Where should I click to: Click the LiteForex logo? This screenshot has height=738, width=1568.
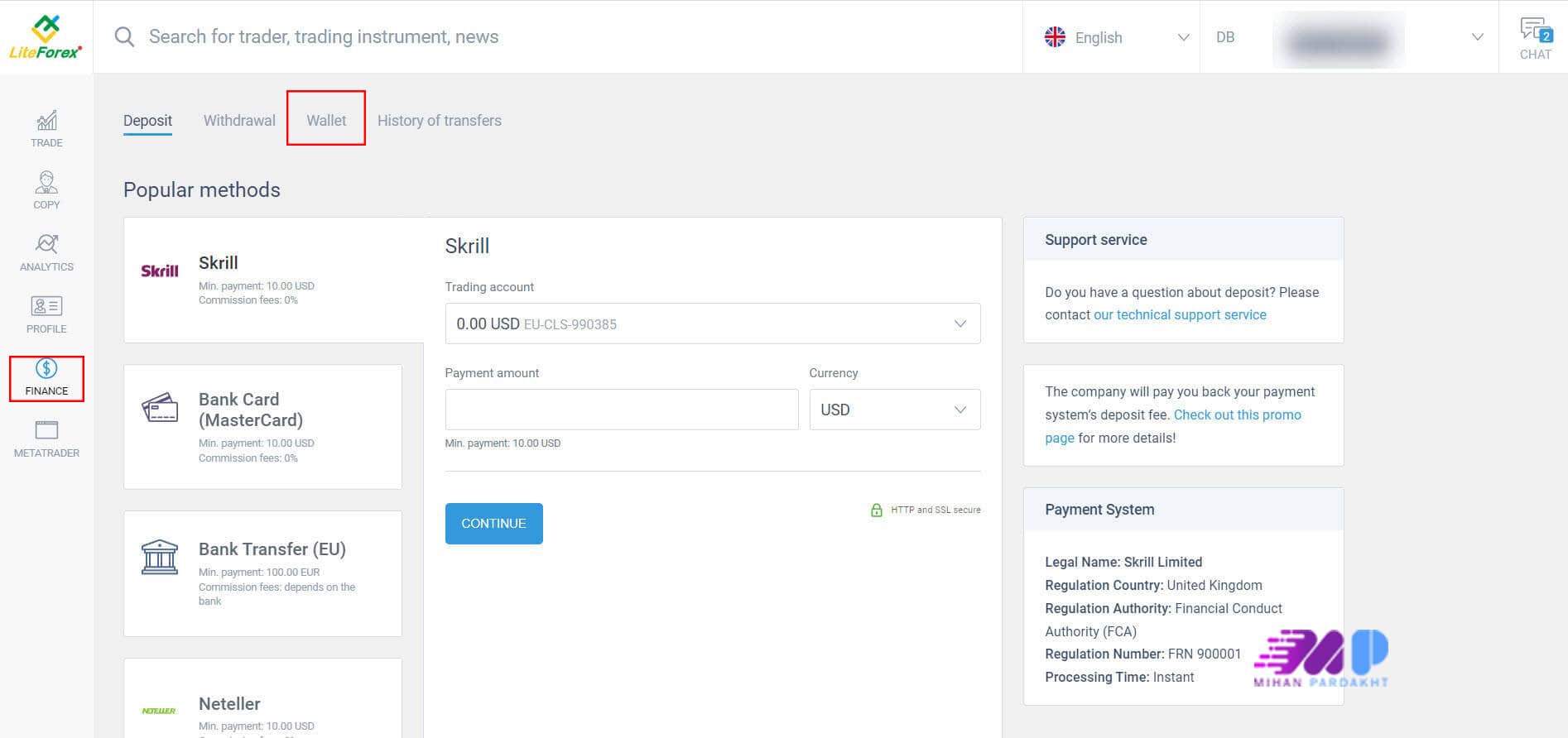(x=46, y=37)
